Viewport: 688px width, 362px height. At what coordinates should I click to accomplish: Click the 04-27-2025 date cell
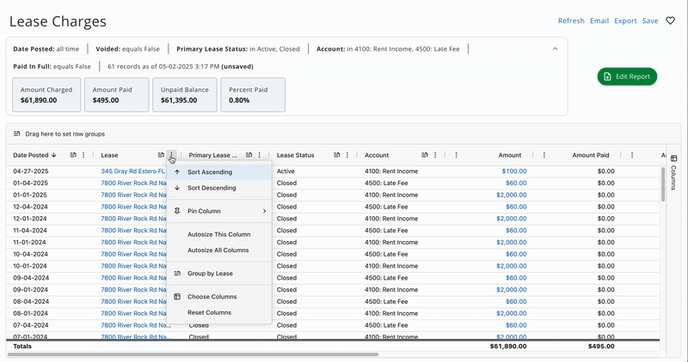[31, 171]
